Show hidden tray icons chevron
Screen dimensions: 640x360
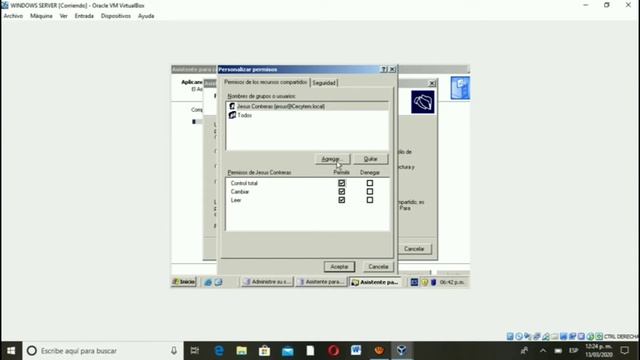tap(543, 351)
